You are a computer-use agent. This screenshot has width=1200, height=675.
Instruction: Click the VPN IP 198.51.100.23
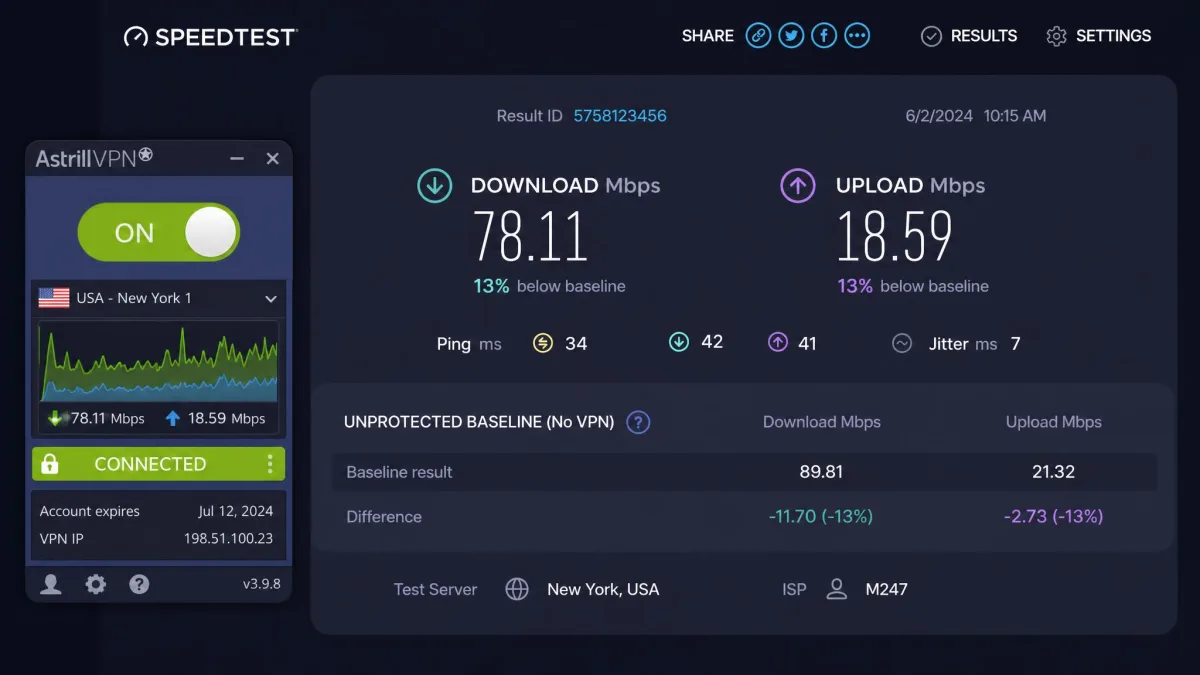(x=228, y=538)
